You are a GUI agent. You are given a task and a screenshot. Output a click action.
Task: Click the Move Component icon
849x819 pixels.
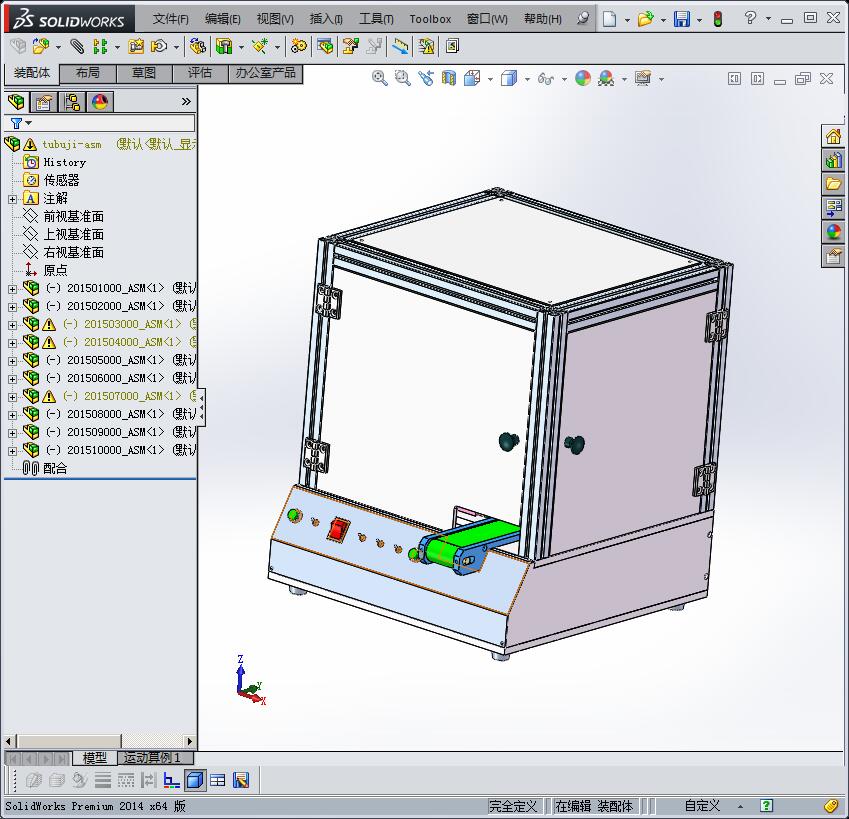click(x=159, y=47)
